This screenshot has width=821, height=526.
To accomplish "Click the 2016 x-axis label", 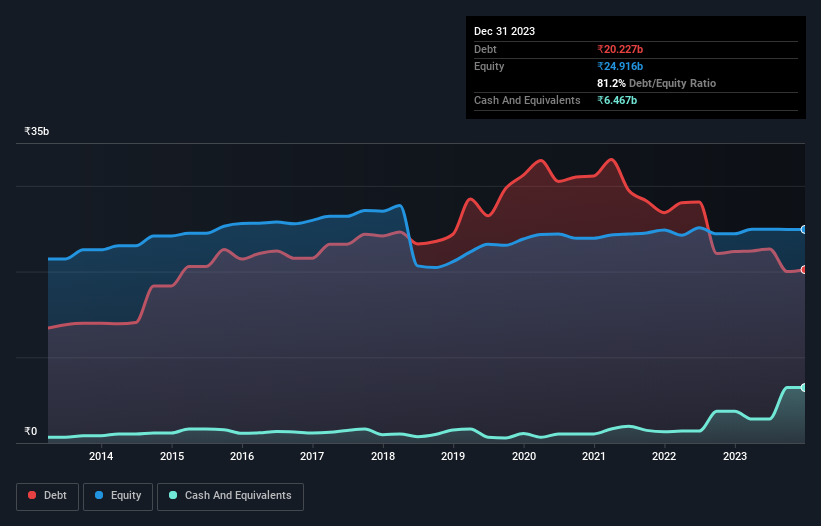I will click(x=242, y=456).
